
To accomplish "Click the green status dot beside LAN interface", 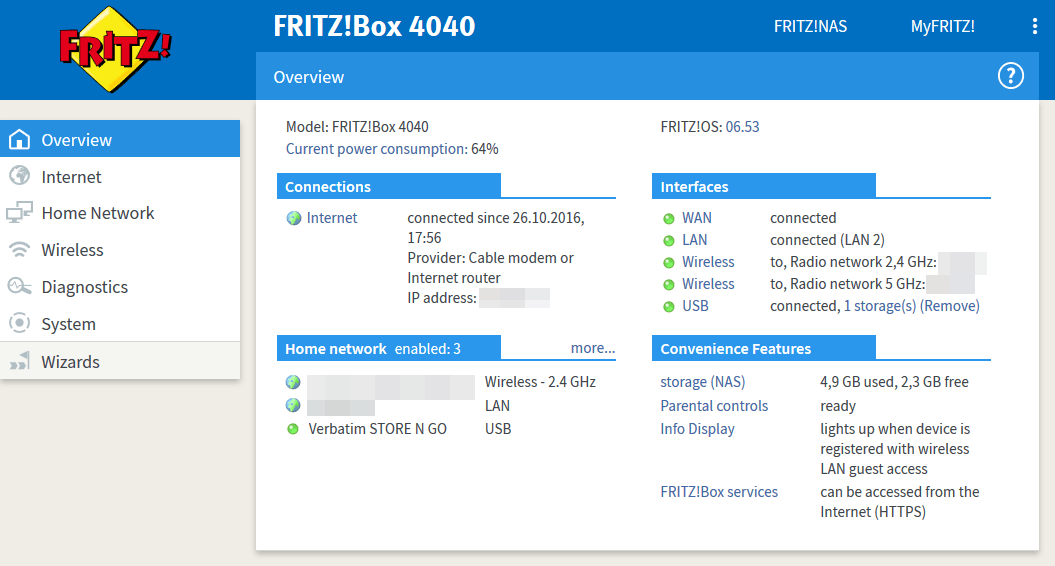I will pyautogui.click(x=669, y=241).
